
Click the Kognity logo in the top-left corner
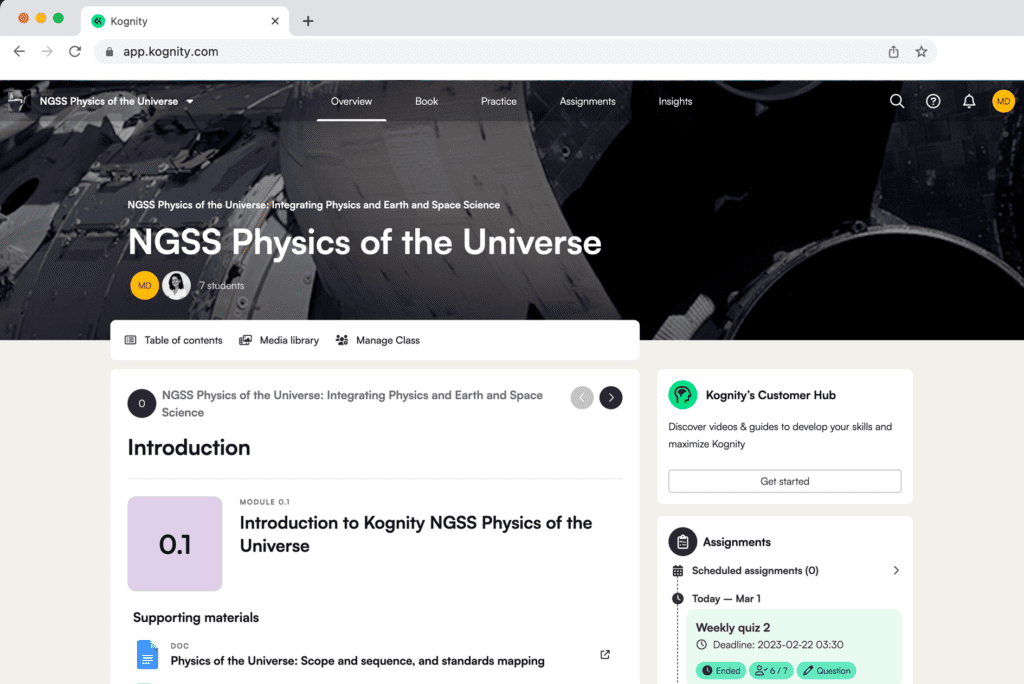point(16,101)
